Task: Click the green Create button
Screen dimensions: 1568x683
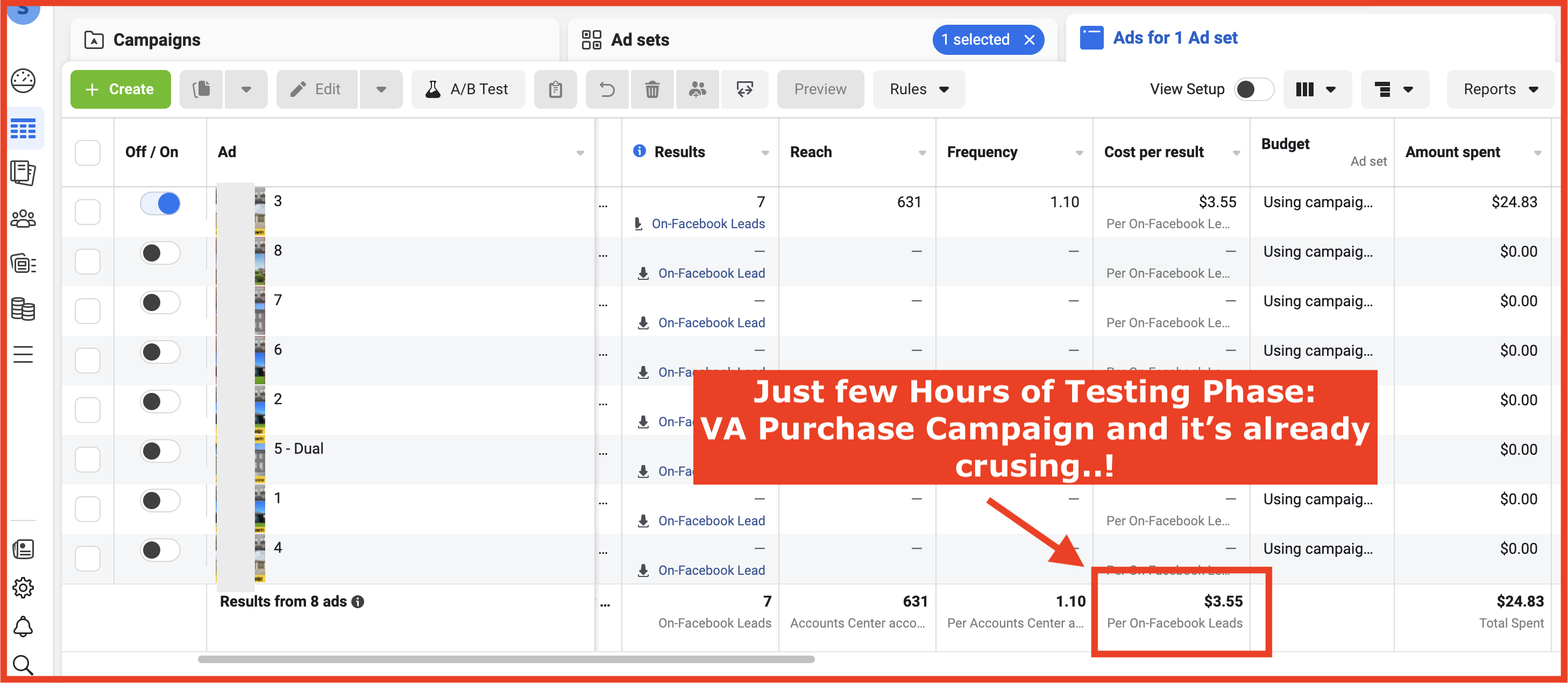Action: click(x=120, y=89)
